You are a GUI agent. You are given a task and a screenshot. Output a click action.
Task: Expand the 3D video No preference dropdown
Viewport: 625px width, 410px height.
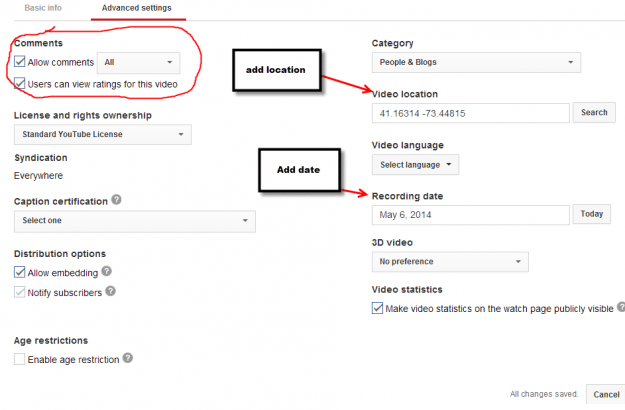450,262
